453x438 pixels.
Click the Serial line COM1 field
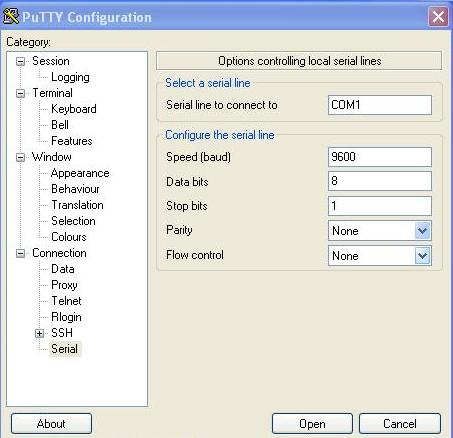click(x=380, y=105)
